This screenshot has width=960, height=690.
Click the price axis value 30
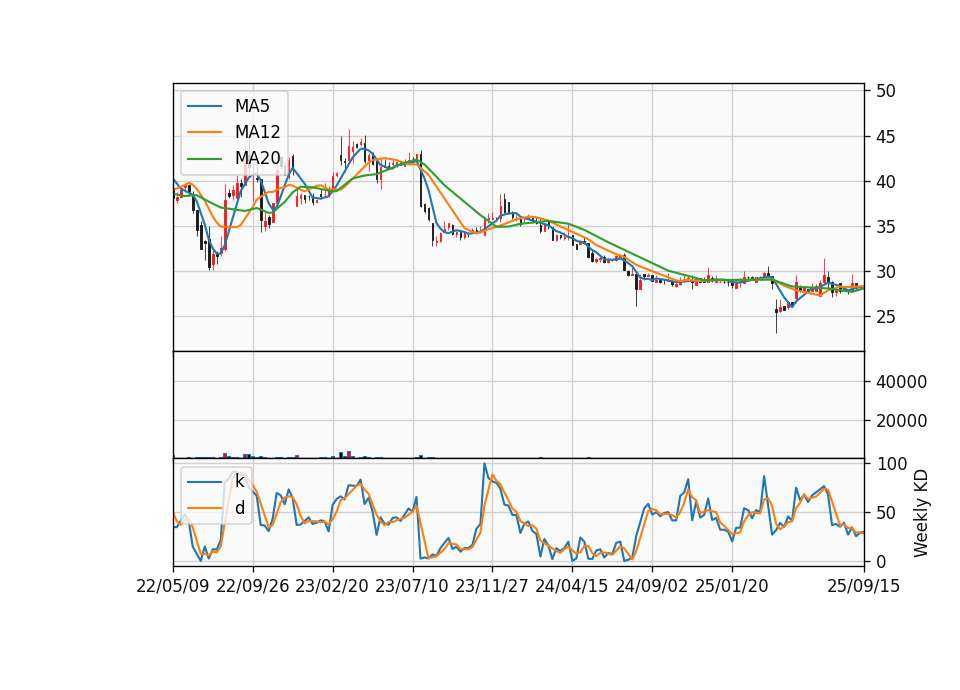(886, 272)
